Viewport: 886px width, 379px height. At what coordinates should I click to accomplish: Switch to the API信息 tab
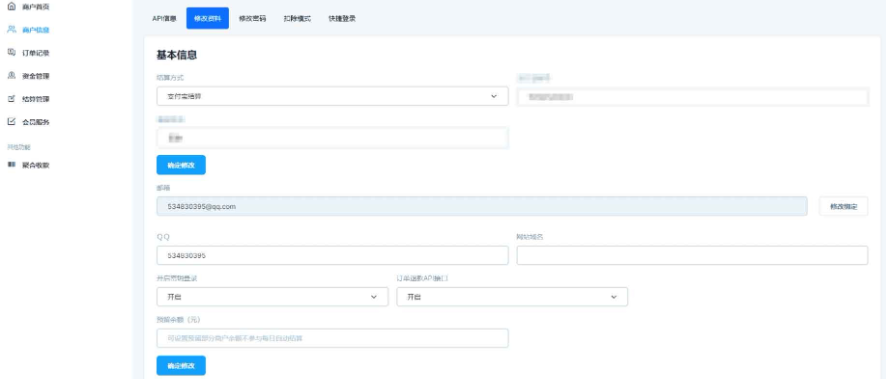[x=164, y=18]
